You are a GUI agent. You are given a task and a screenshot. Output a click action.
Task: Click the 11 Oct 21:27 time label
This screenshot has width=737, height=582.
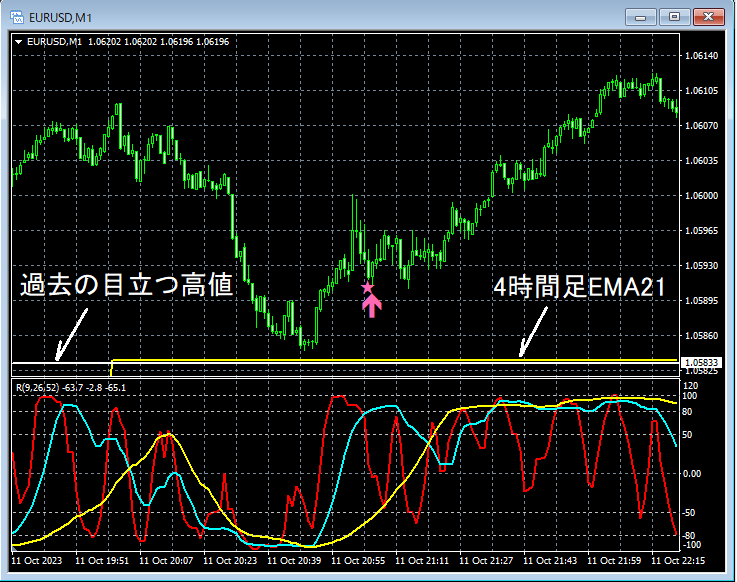[x=486, y=561]
